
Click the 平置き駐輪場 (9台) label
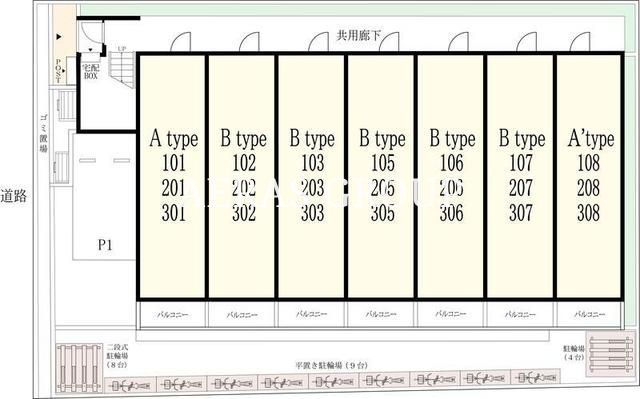[331, 365]
